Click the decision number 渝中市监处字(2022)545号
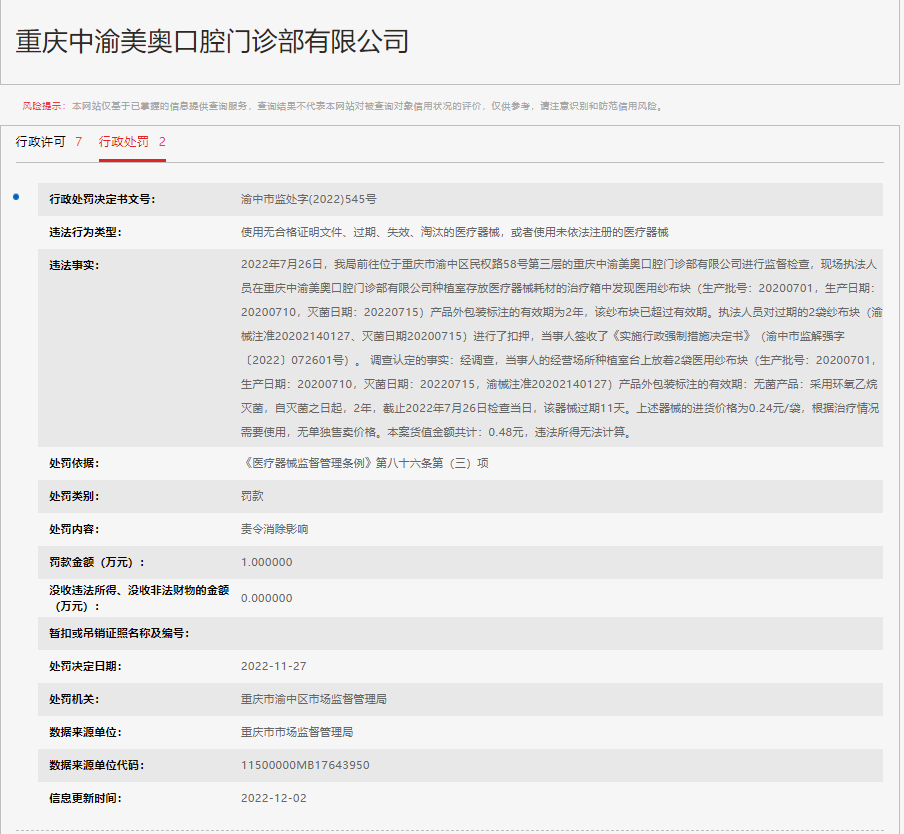 [309, 199]
